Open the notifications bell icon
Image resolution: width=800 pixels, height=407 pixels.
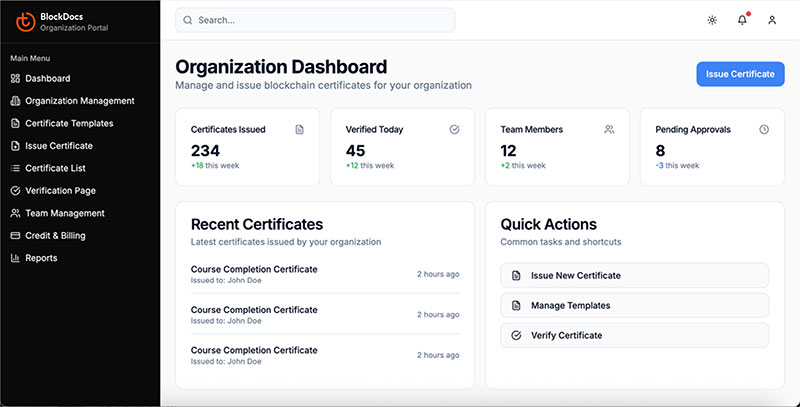(742, 20)
